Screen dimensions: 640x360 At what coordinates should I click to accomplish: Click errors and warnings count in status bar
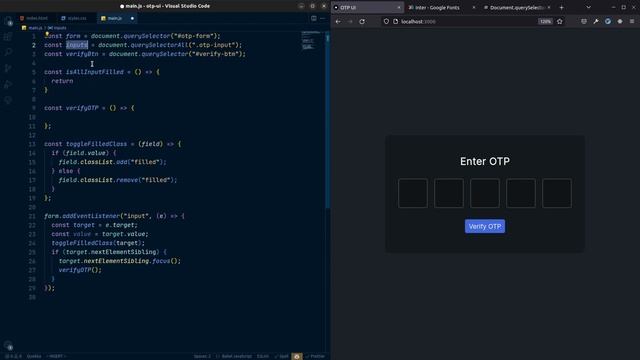coord(13,356)
